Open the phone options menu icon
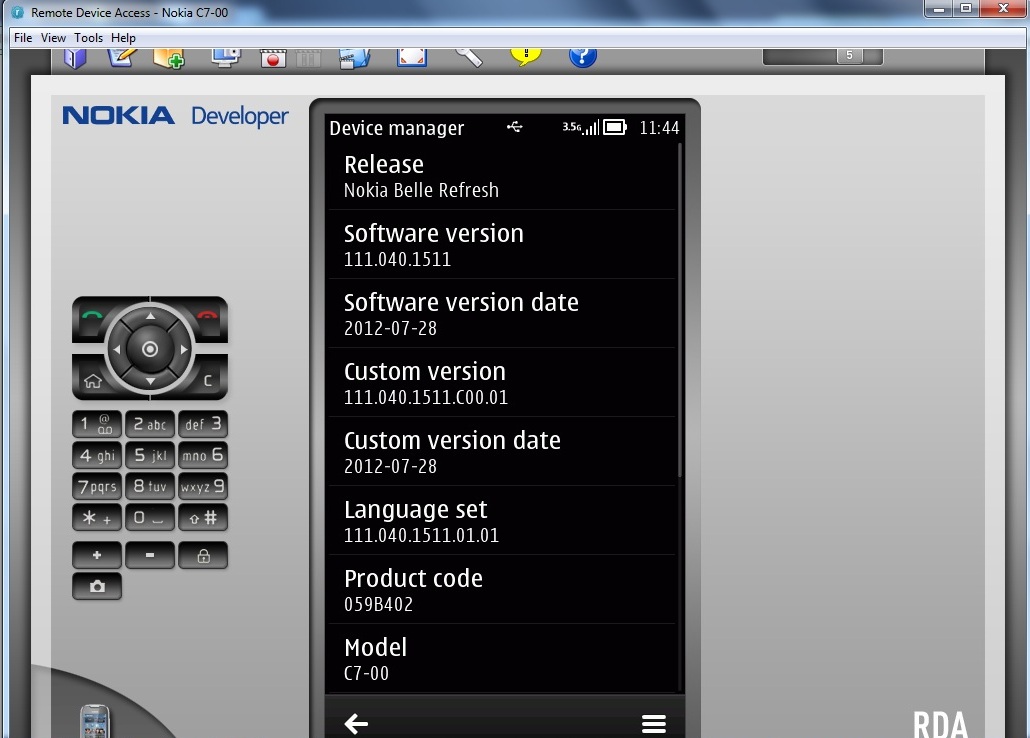The height and width of the screenshot is (738, 1030). [654, 724]
